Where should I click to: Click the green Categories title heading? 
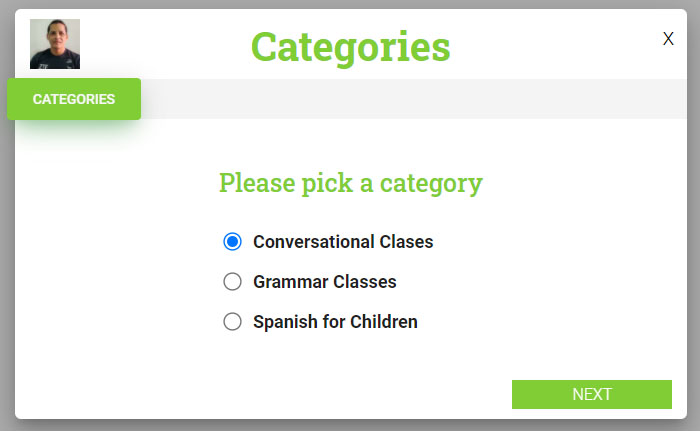[350, 46]
